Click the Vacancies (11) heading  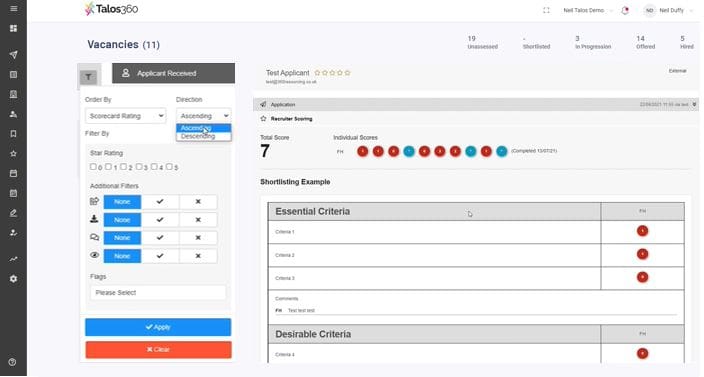click(123, 44)
